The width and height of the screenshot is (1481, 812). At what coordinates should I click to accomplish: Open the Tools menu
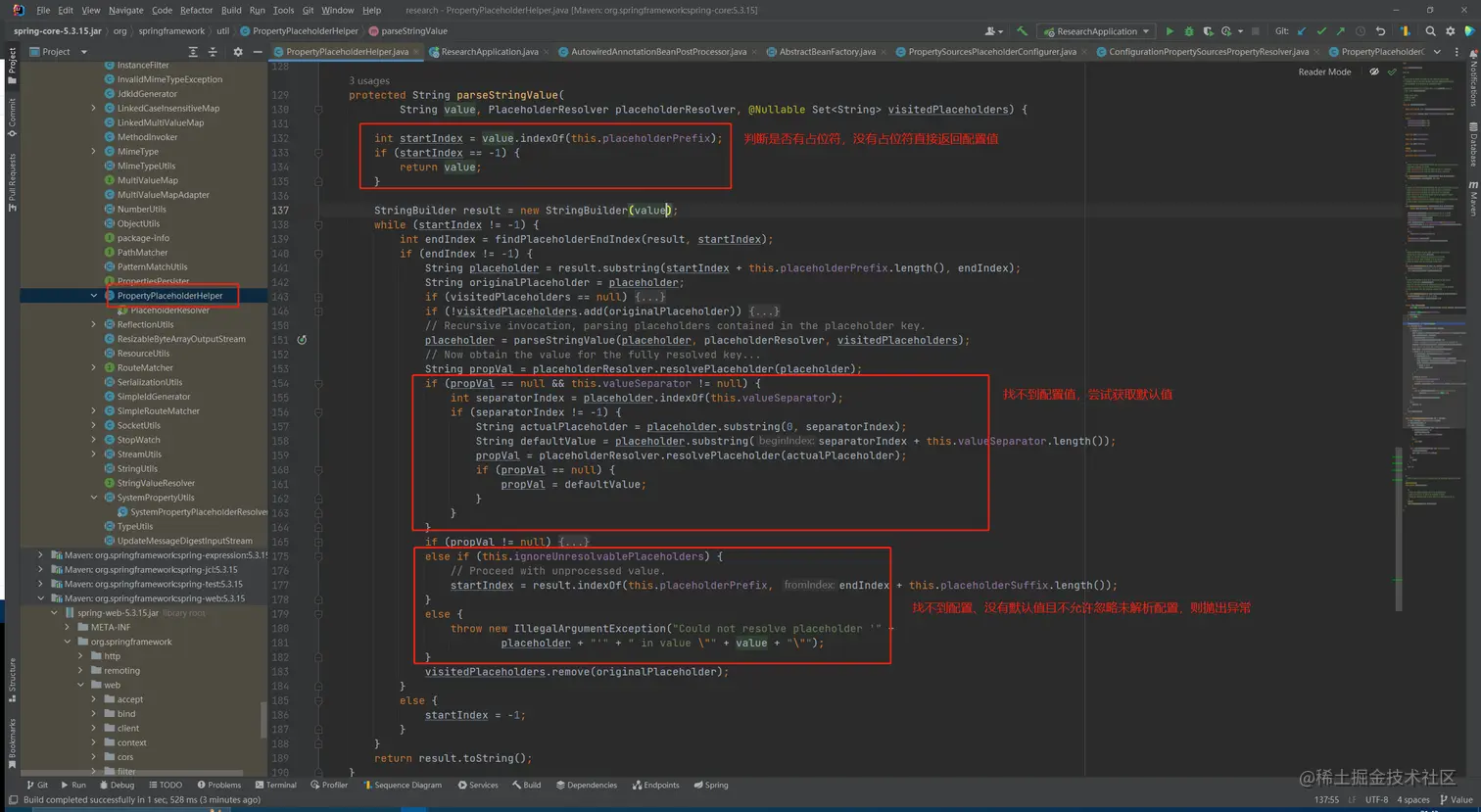(x=283, y=10)
